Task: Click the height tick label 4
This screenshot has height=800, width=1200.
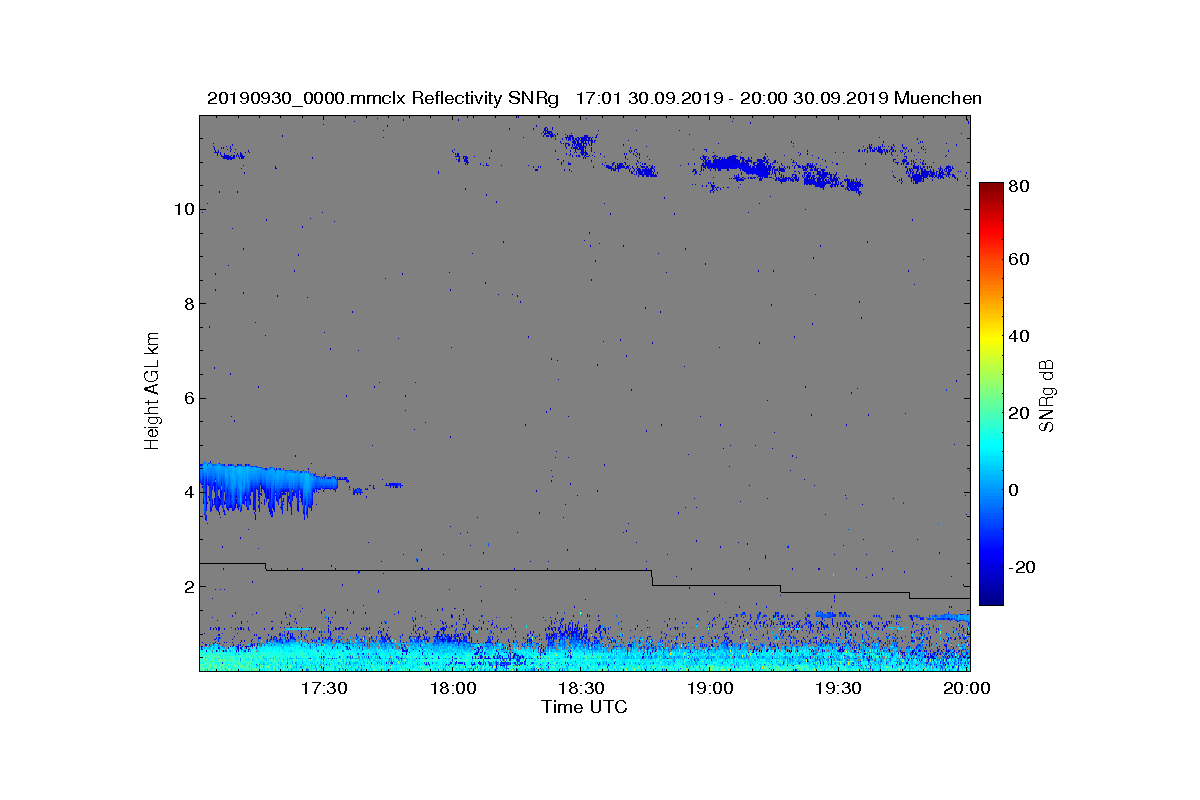Action: (x=188, y=492)
